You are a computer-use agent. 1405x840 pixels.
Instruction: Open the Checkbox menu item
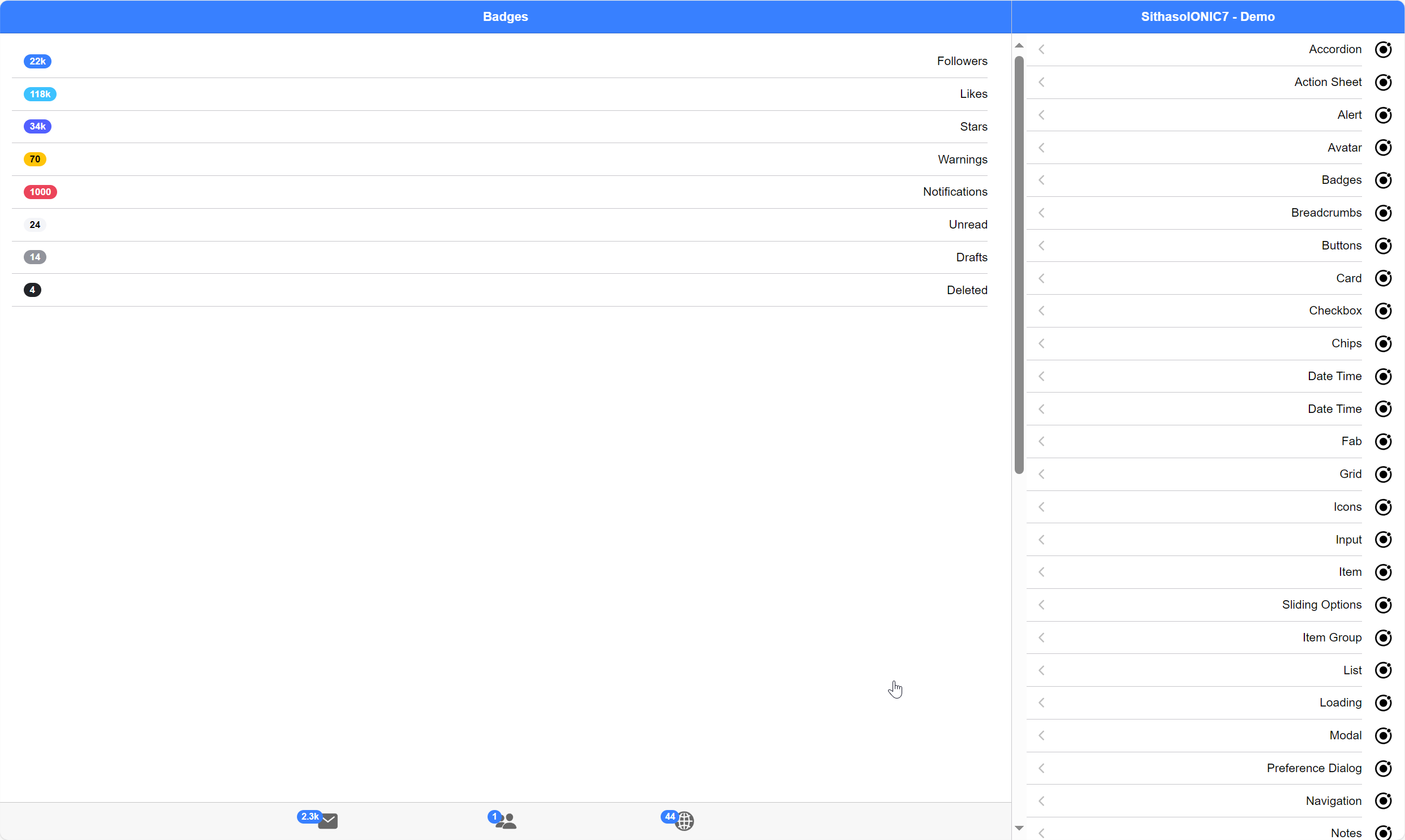click(1334, 311)
